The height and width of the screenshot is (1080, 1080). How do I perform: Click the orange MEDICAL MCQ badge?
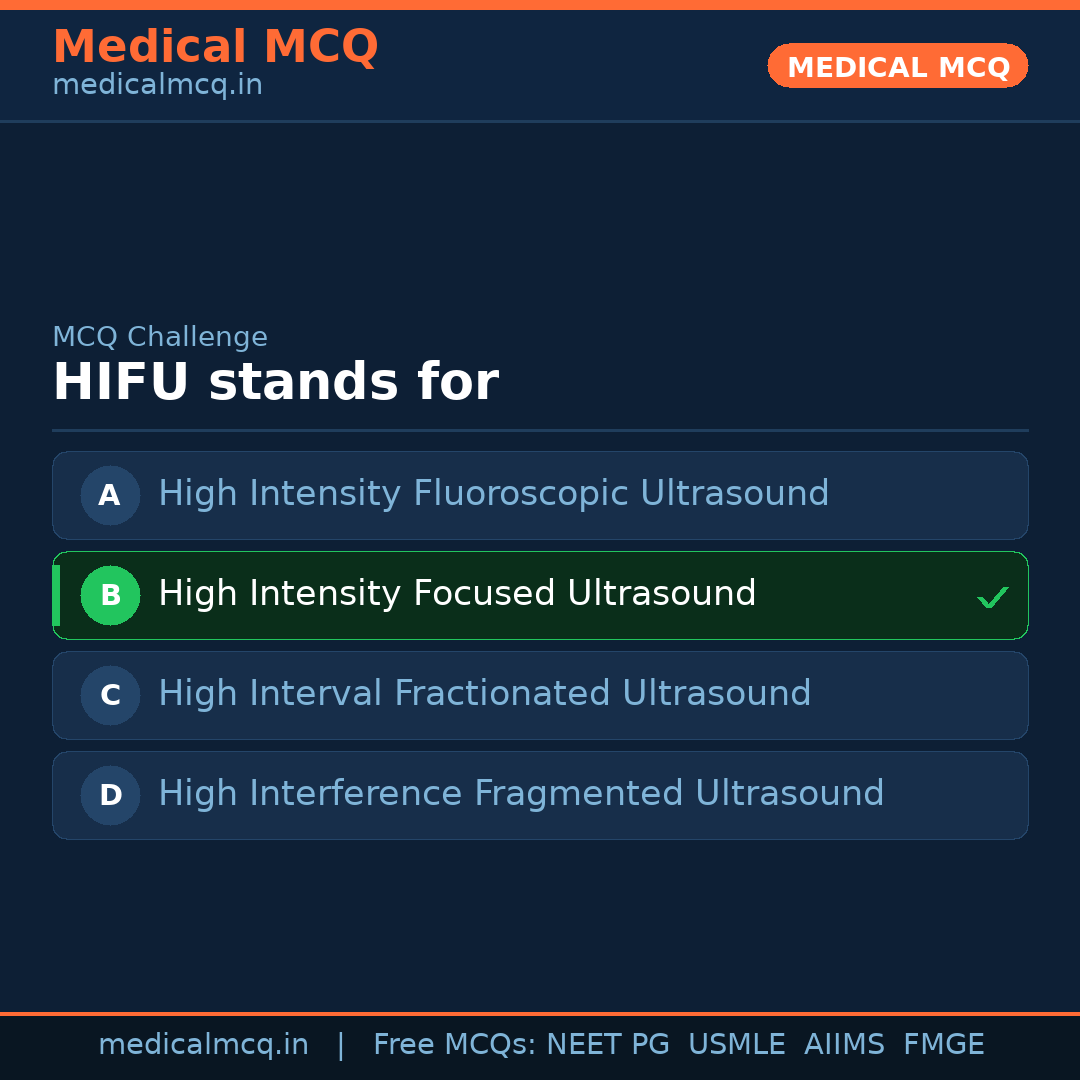[x=897, y=67]
